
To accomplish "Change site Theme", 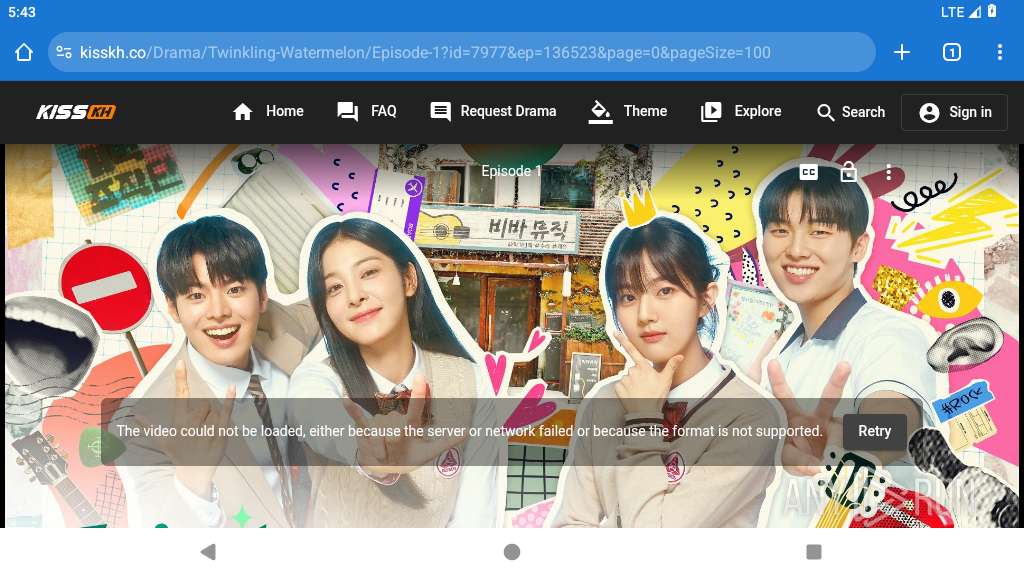I will pyautogui.click(x=627, y=112).
